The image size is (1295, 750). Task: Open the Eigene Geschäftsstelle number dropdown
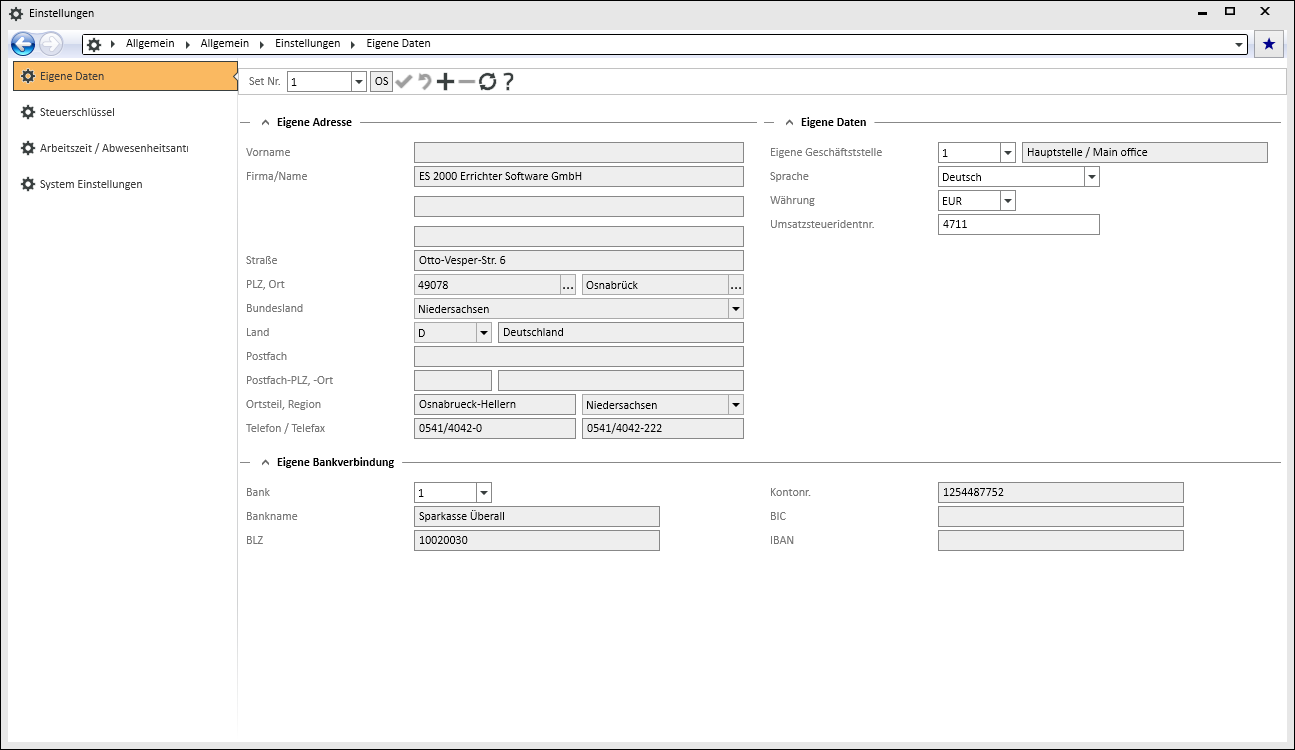(1008, 153)
